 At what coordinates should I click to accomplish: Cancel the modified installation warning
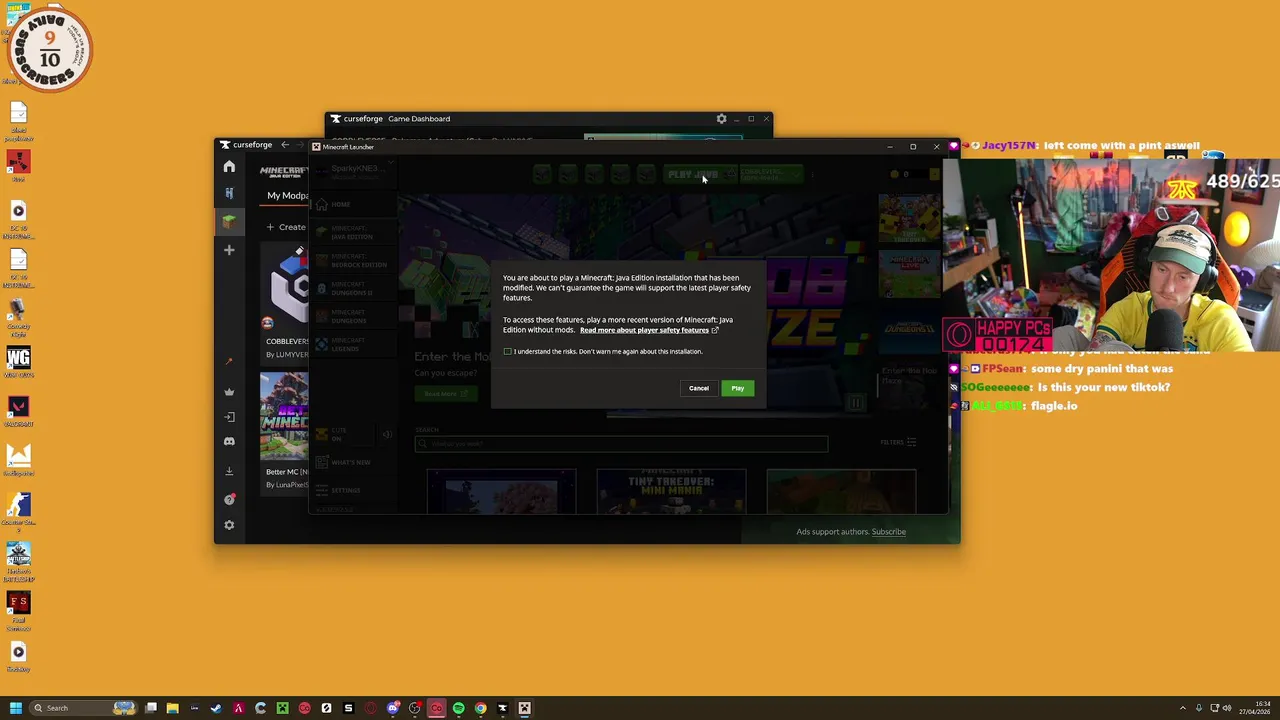(698, 388)
